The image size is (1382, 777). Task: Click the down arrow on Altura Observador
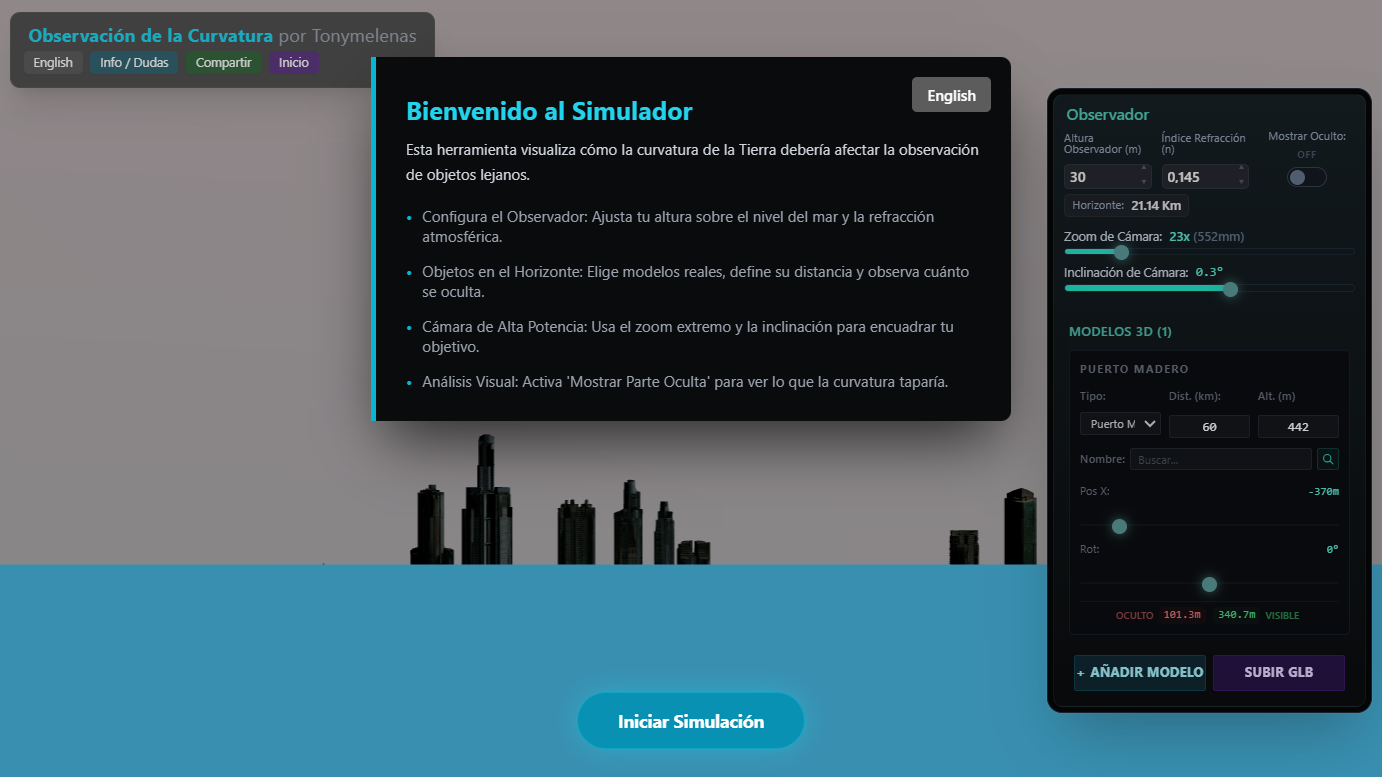point(1145,182)
